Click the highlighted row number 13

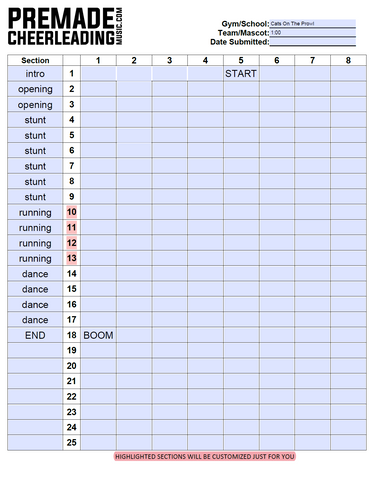[x=71, y=258]
